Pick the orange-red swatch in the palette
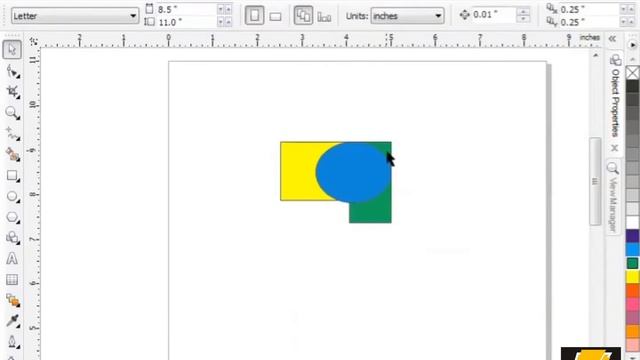The width and height of the screenshot is (640, 360). (x=632, y=291)
